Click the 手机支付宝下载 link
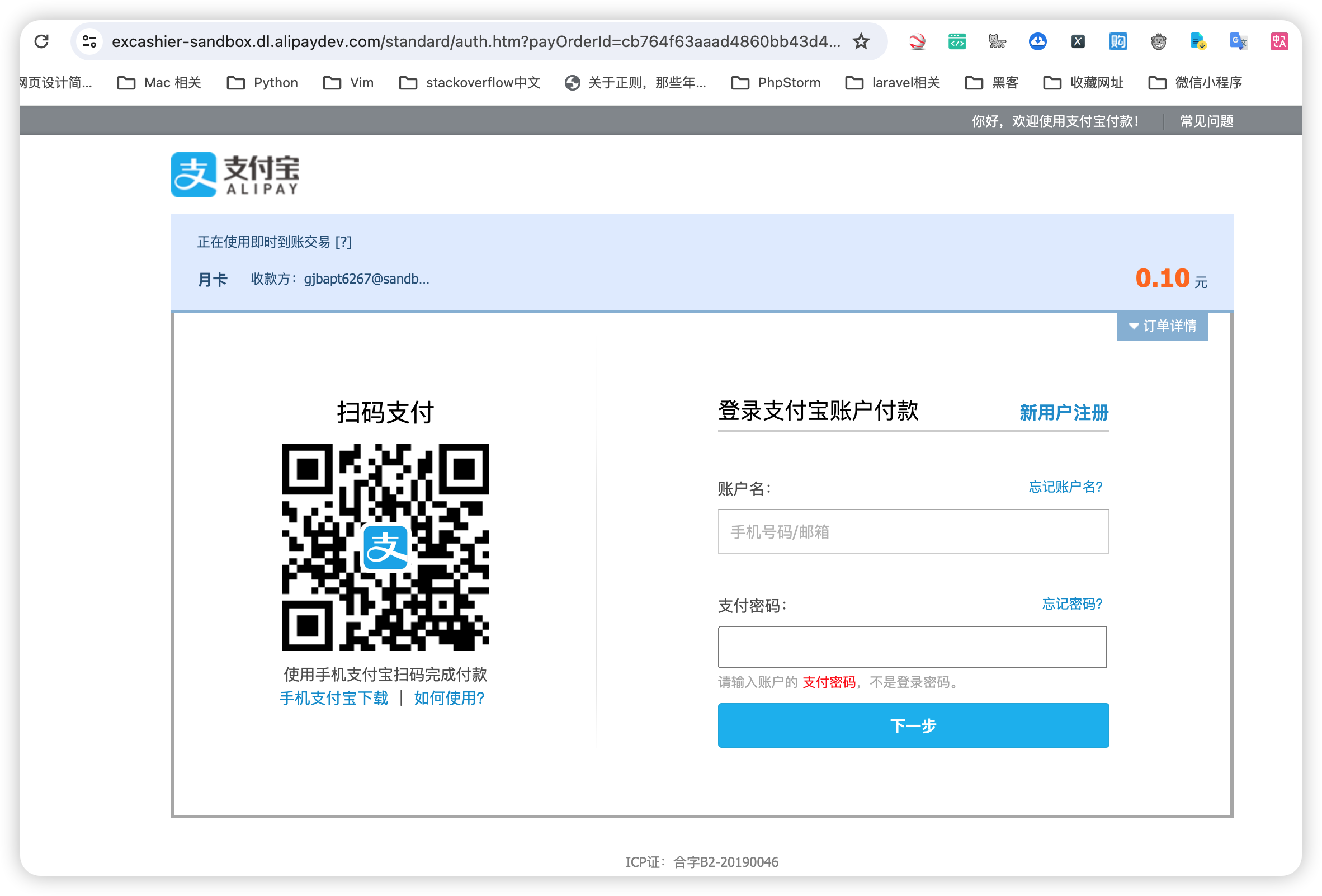The height and width of the screenshot is (896, 1322). click(x=333, y=698)
